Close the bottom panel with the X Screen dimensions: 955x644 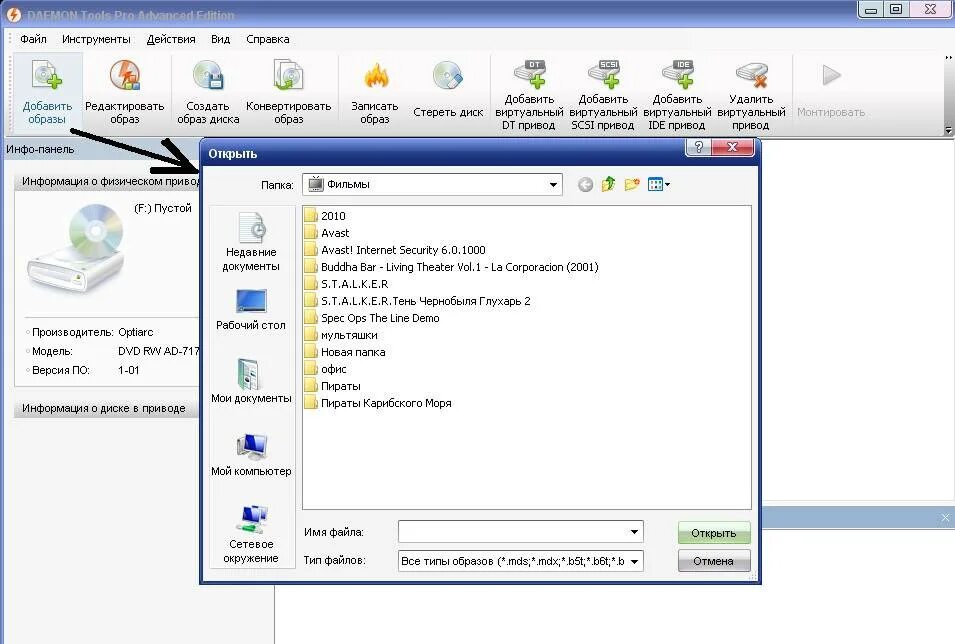tap(945, 518)
